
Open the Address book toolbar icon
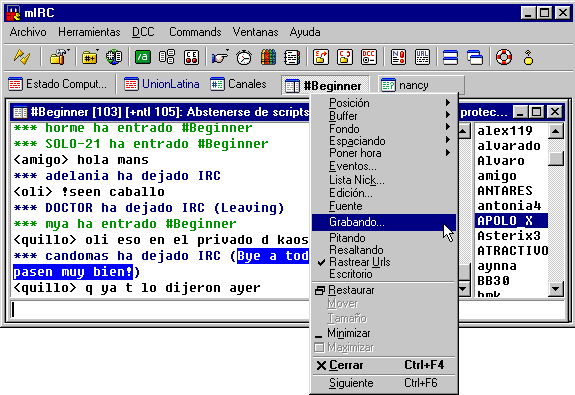point(292,57)
